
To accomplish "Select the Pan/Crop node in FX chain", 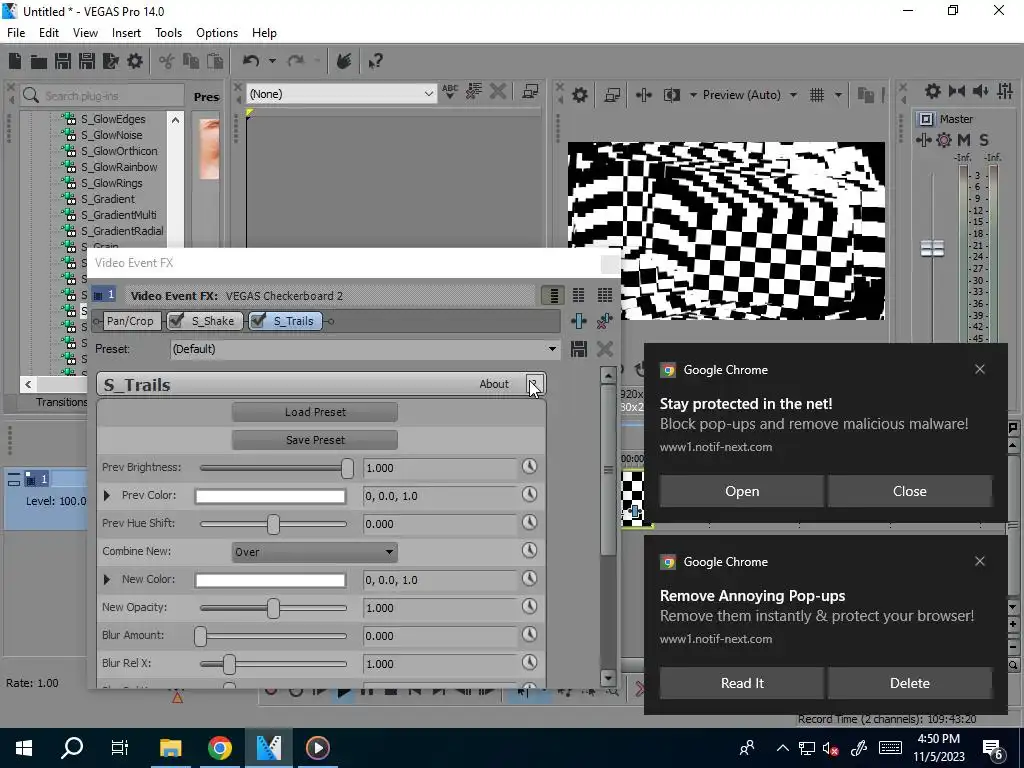I will pyautogui.click(x=130, y=321).
